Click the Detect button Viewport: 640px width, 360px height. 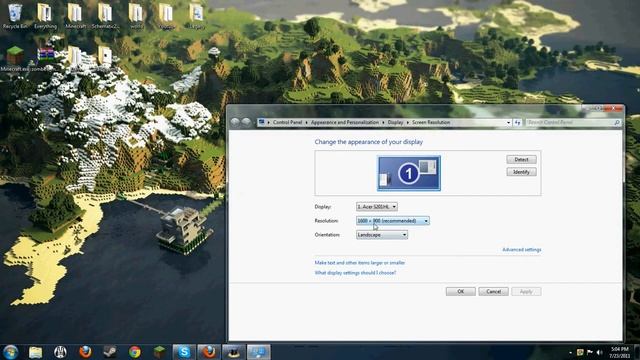pyautogui.click(x=521, y=160)
